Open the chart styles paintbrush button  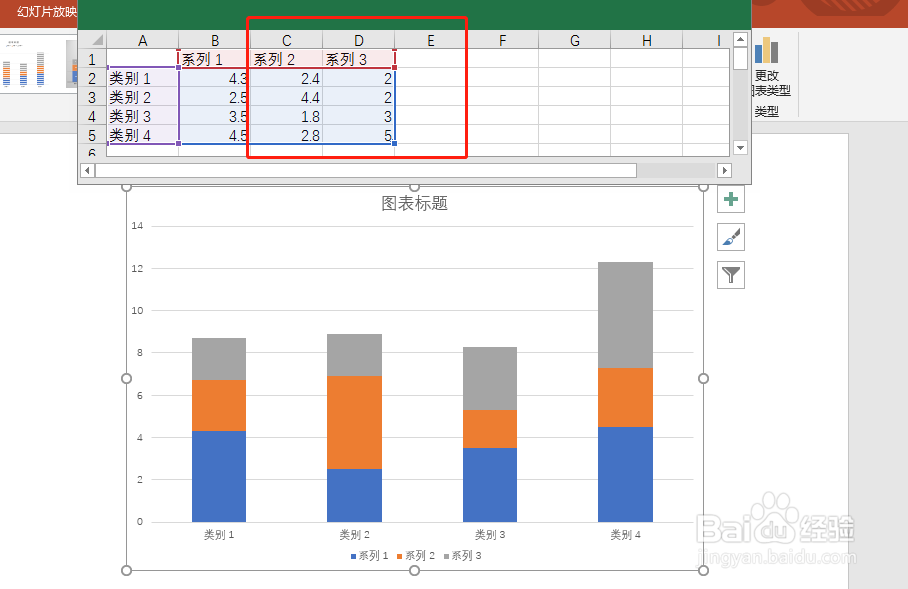(x=731, y=237)
